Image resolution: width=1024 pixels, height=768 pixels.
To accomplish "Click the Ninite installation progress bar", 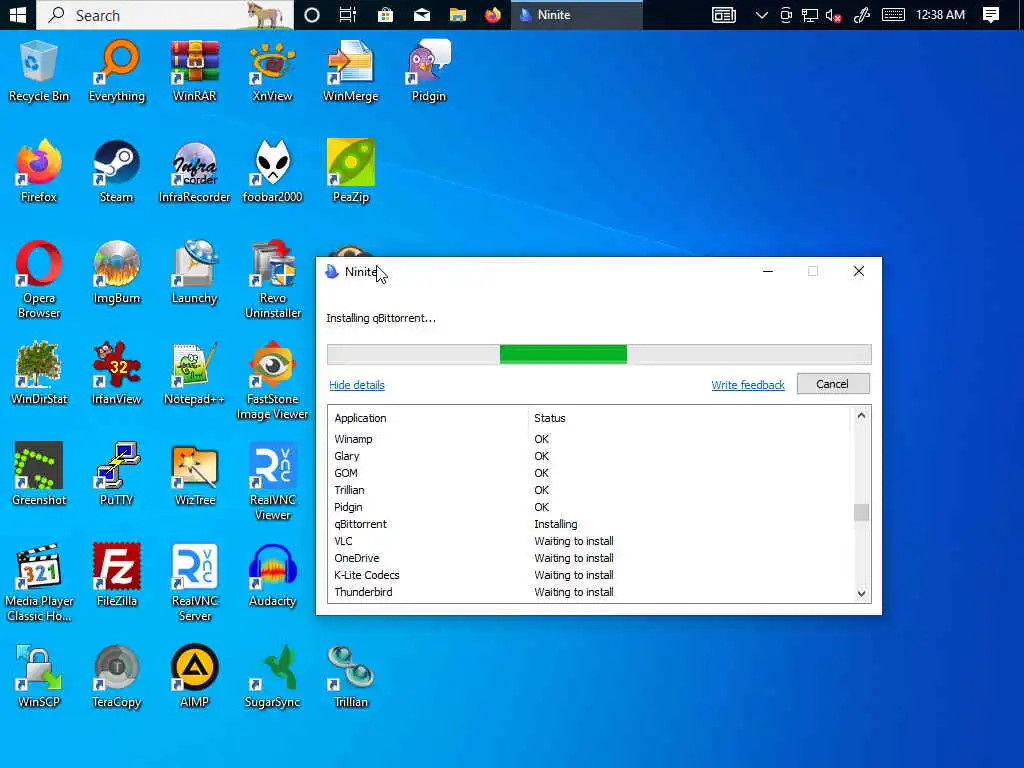I will 599,355.
